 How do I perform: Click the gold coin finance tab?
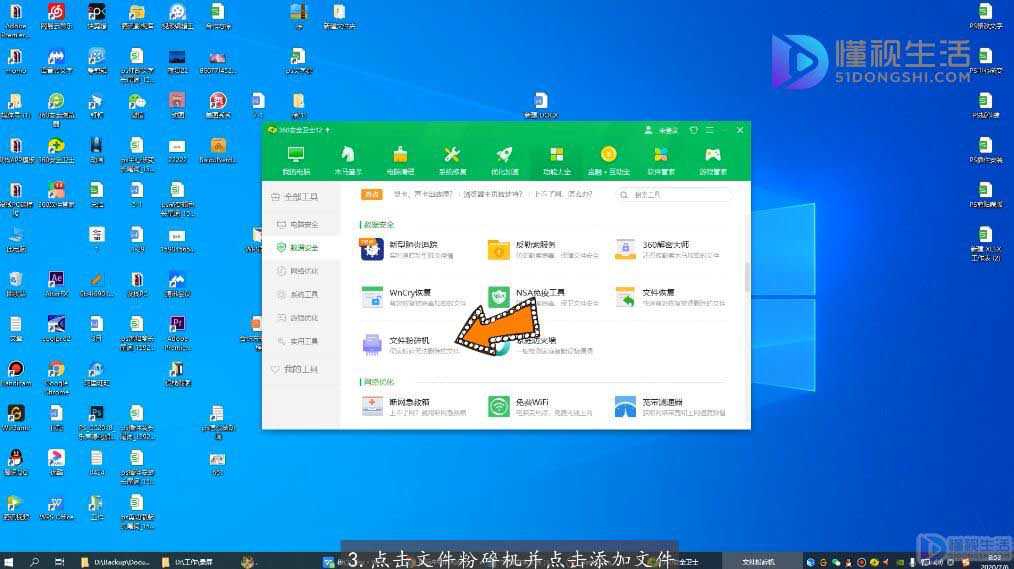tap(608, 160)
